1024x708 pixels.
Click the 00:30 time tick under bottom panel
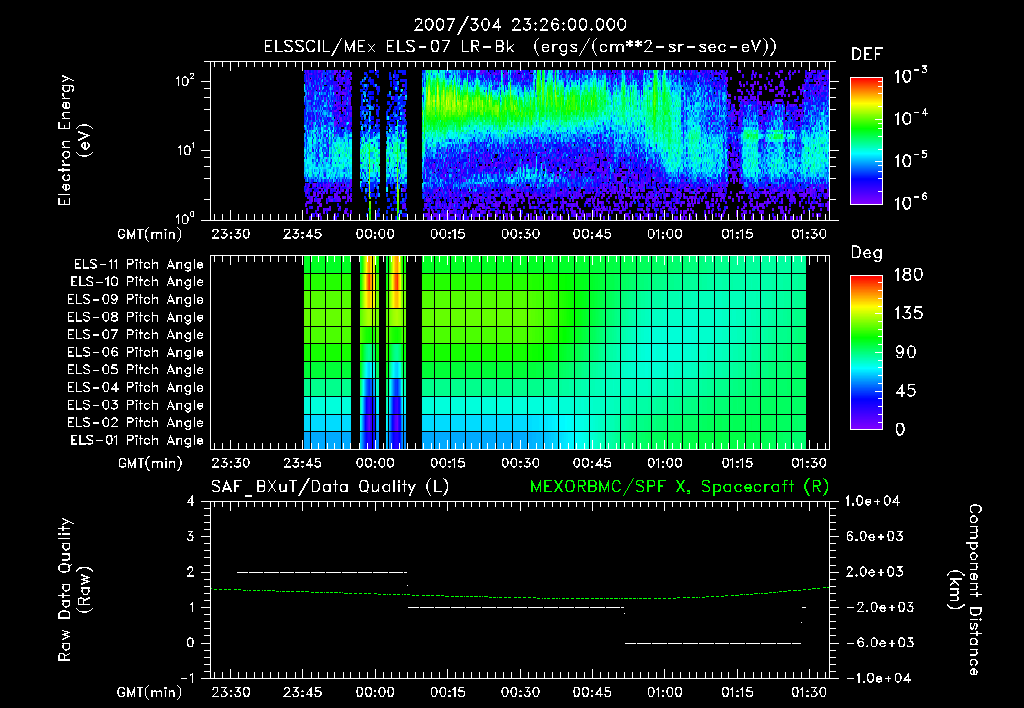pyautogui.click(x=520, y=692)
